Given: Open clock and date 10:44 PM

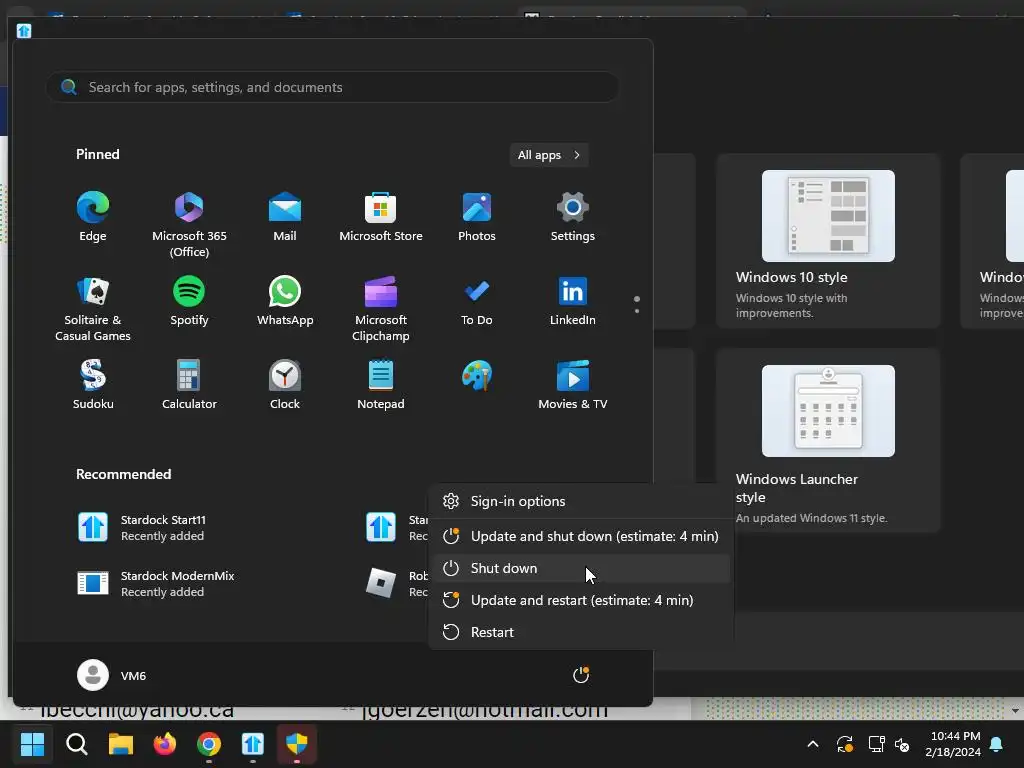Looking at the screenshot, I should (953, 744).
